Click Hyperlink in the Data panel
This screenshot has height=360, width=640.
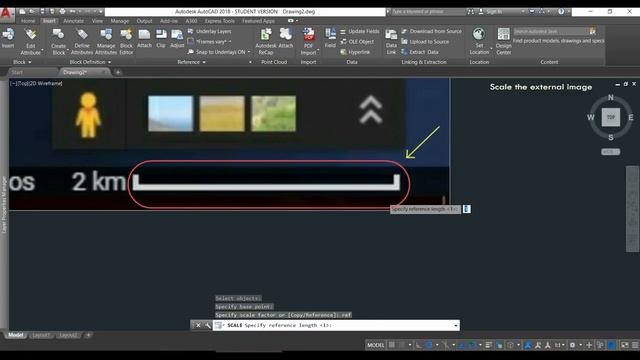coord(355,52)
